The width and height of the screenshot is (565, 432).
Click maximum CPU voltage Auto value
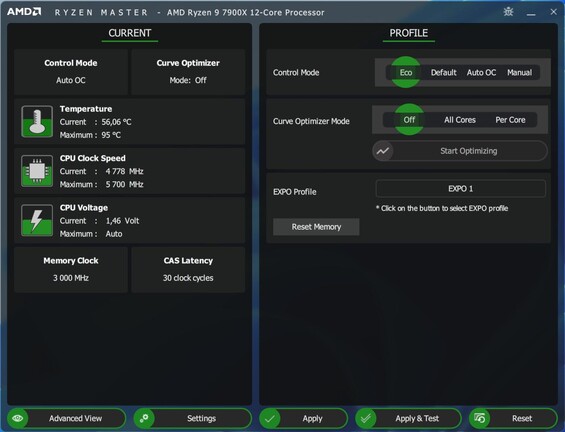coord(114,234)
